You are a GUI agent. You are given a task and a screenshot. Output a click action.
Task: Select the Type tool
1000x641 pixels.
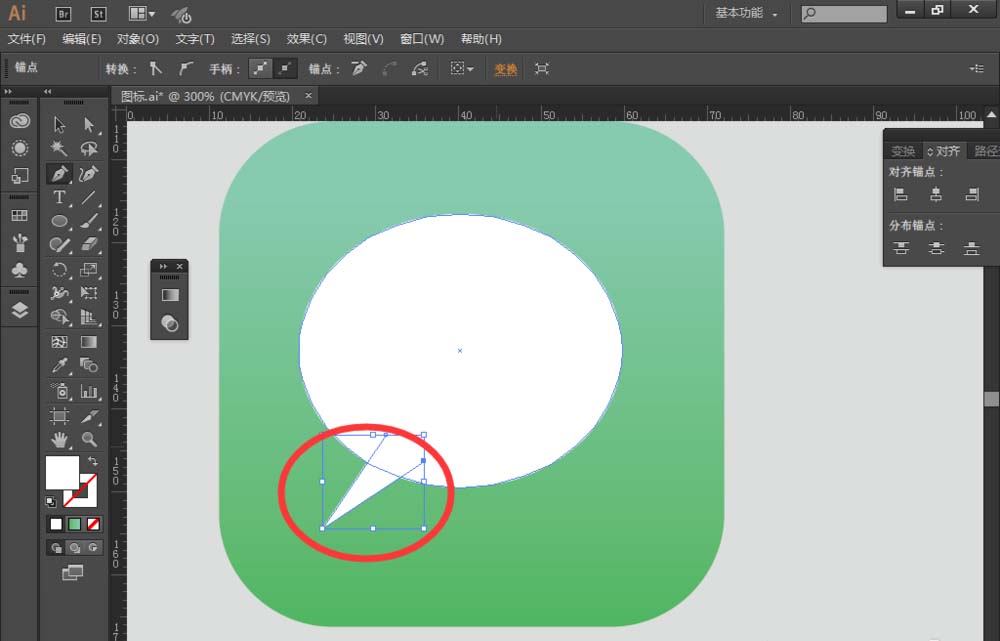click(x=59, y=198)
